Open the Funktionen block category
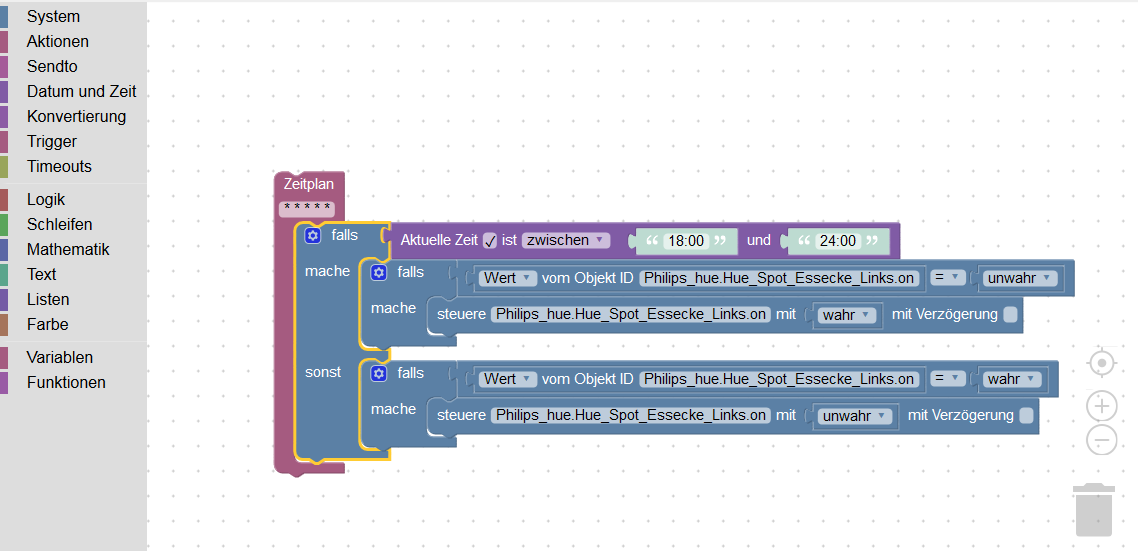Image resolution: width=1138 pixels, height=551 pixels. (x=73, y=382)
